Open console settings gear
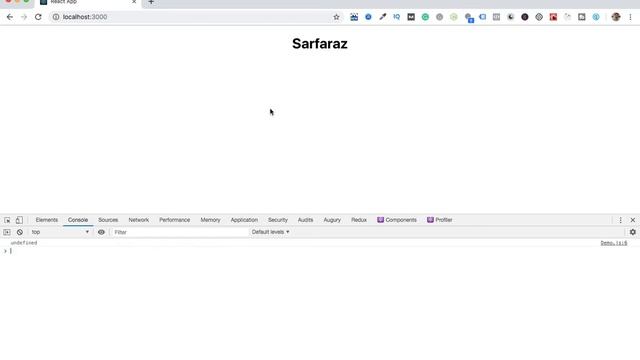 pyautogui.click(x=633, y=232)
